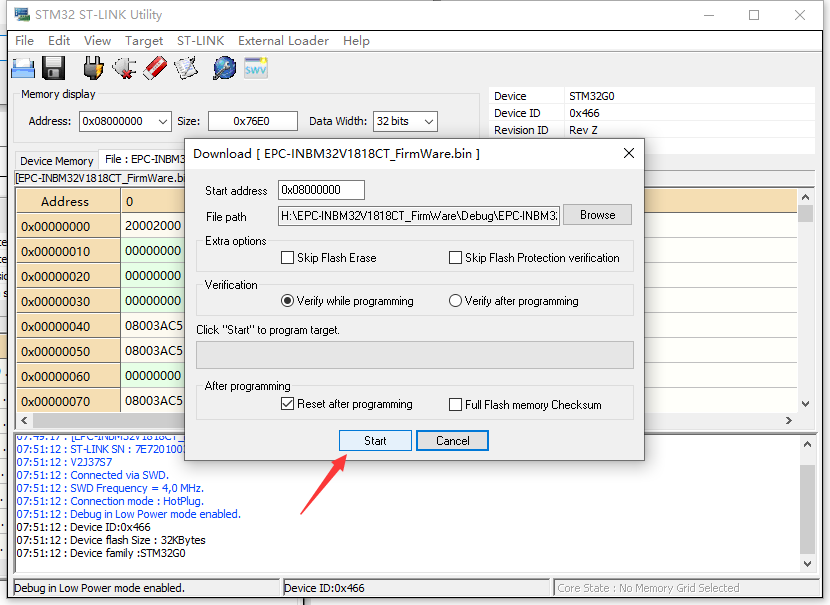Open the ST-LINK menu
Image resolution: width=830 pixels, height=605 pixels.
tap(200, 41)
